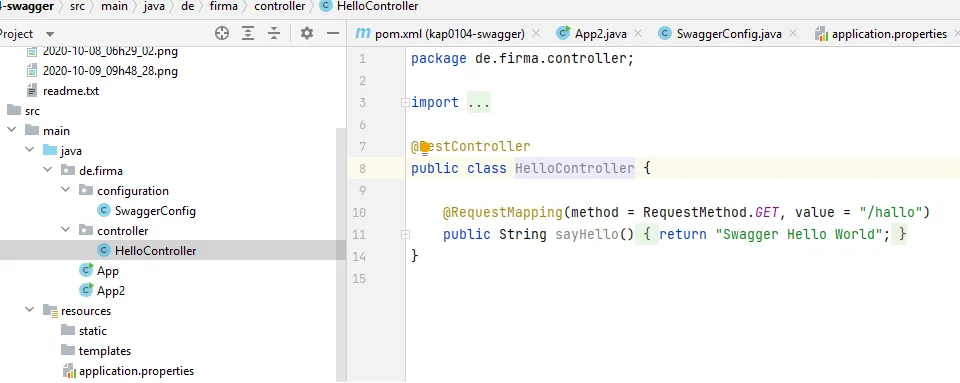Collapse the configuration package
The height and width of the screenshot is (383, 960).
pos(66,190)
